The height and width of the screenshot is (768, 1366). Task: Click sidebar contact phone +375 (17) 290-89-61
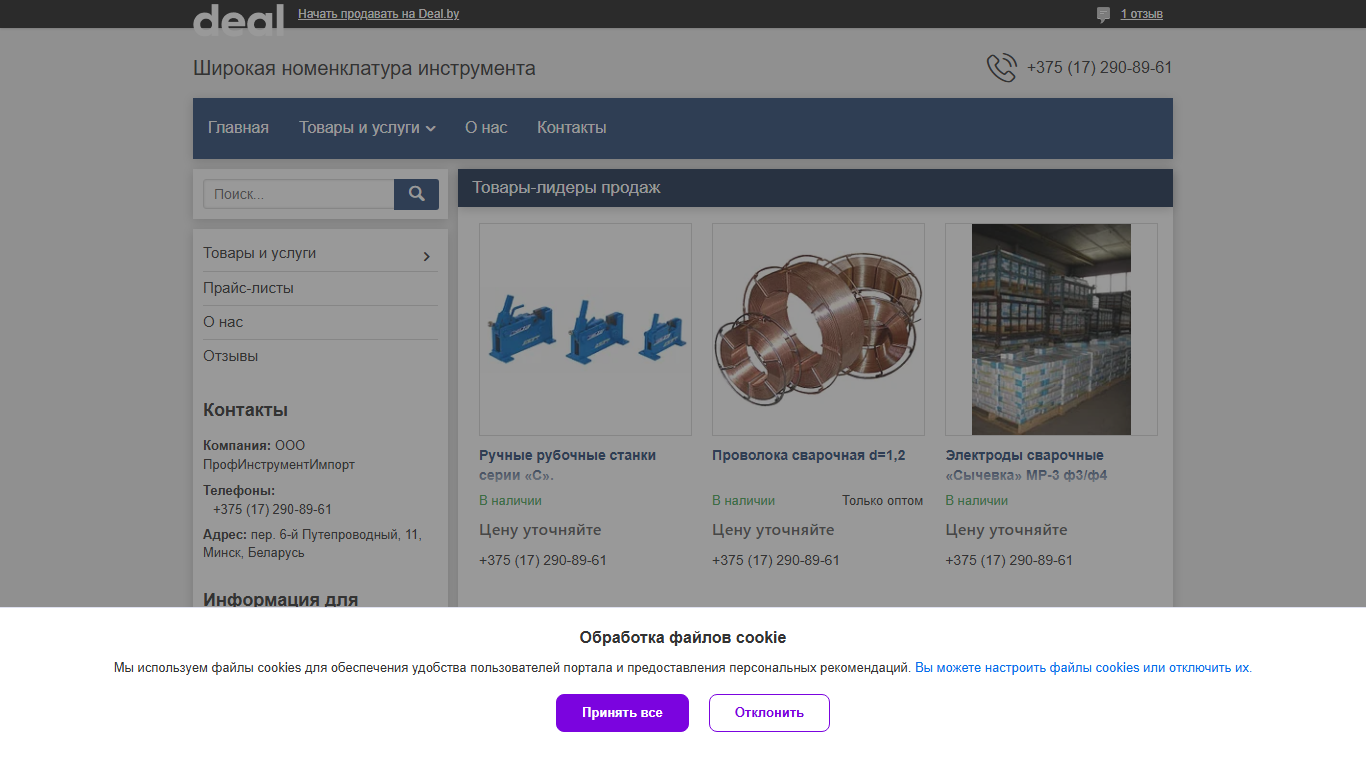[x=272, y=509]
